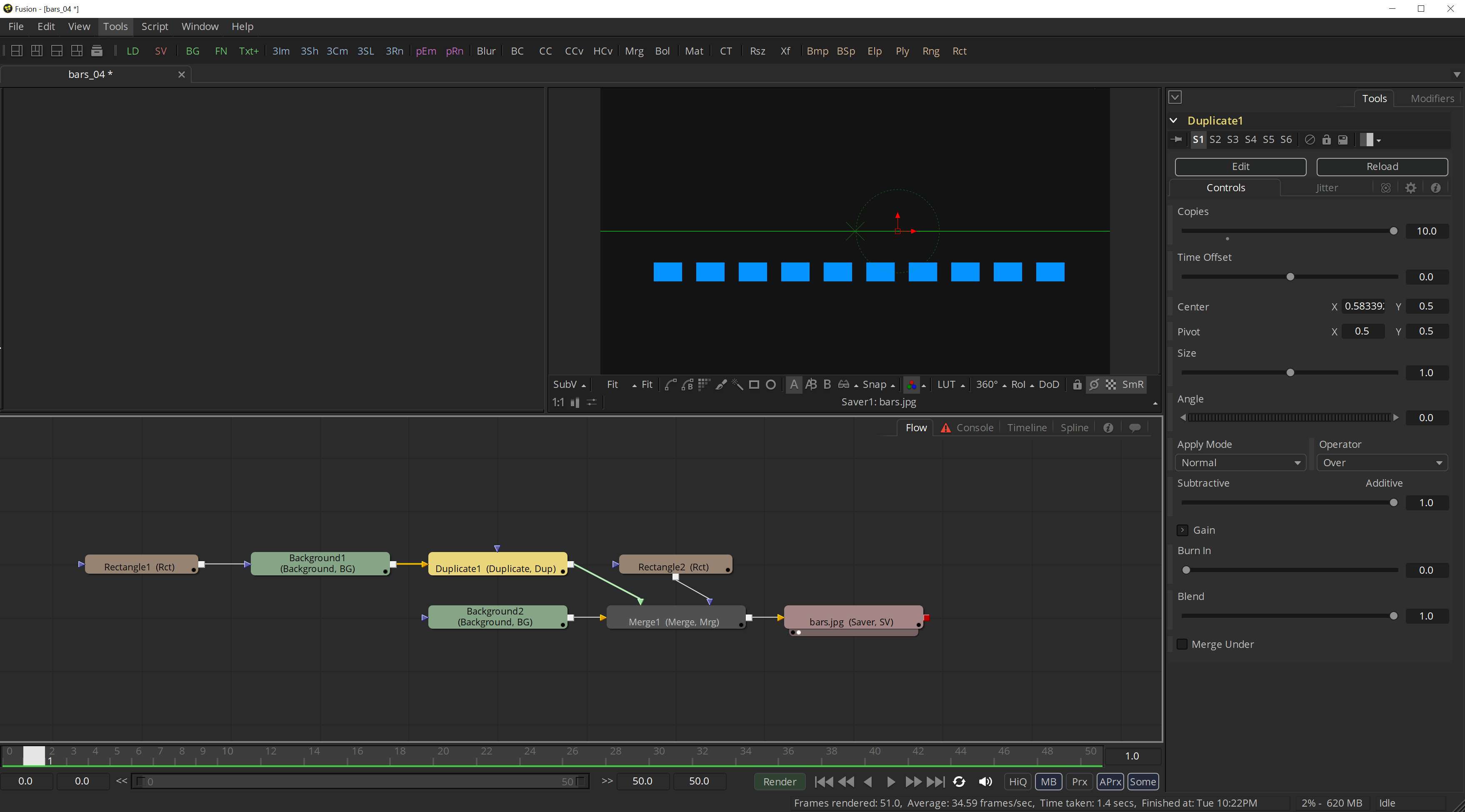Open the 360° view dropdown
Image resolution: width=1465 pixels, height=812 pixels.
tap(991, 385)
